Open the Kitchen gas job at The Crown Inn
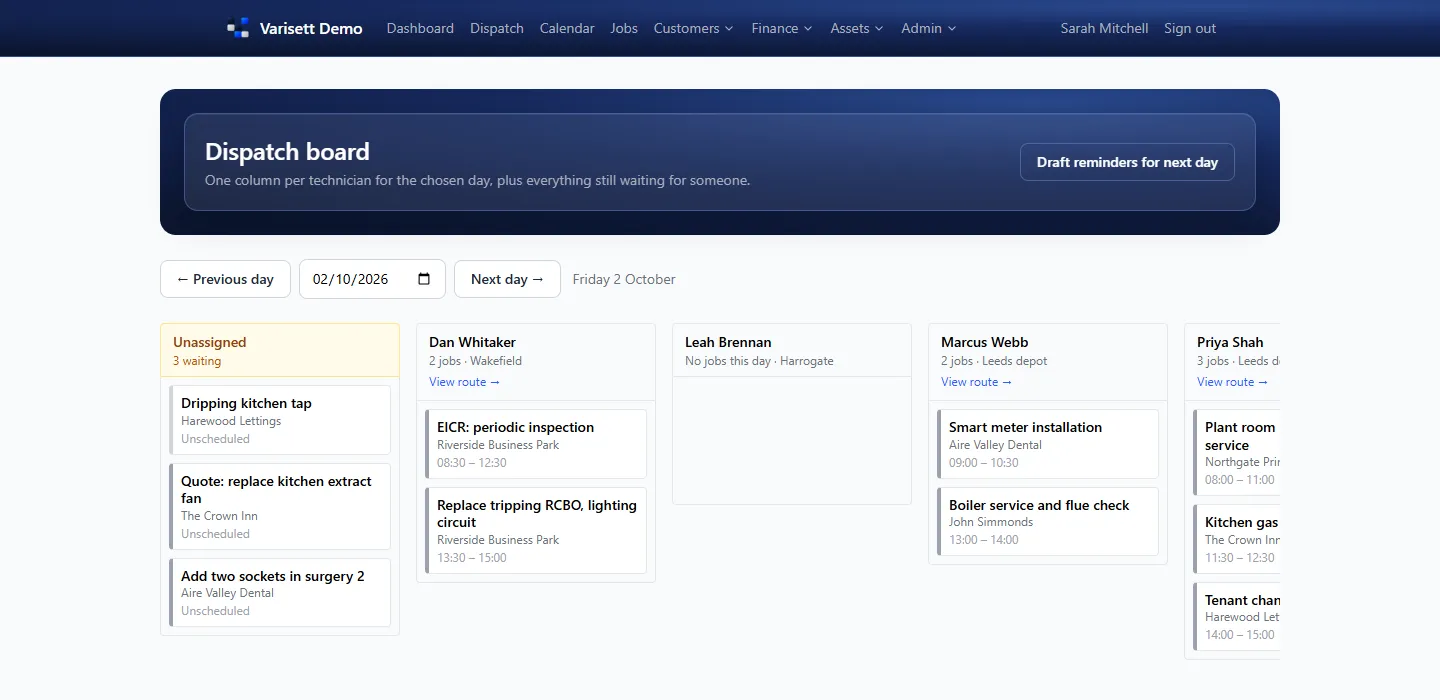The image size is (1440, 700). pyautogui.click(x=1237, y=539)
